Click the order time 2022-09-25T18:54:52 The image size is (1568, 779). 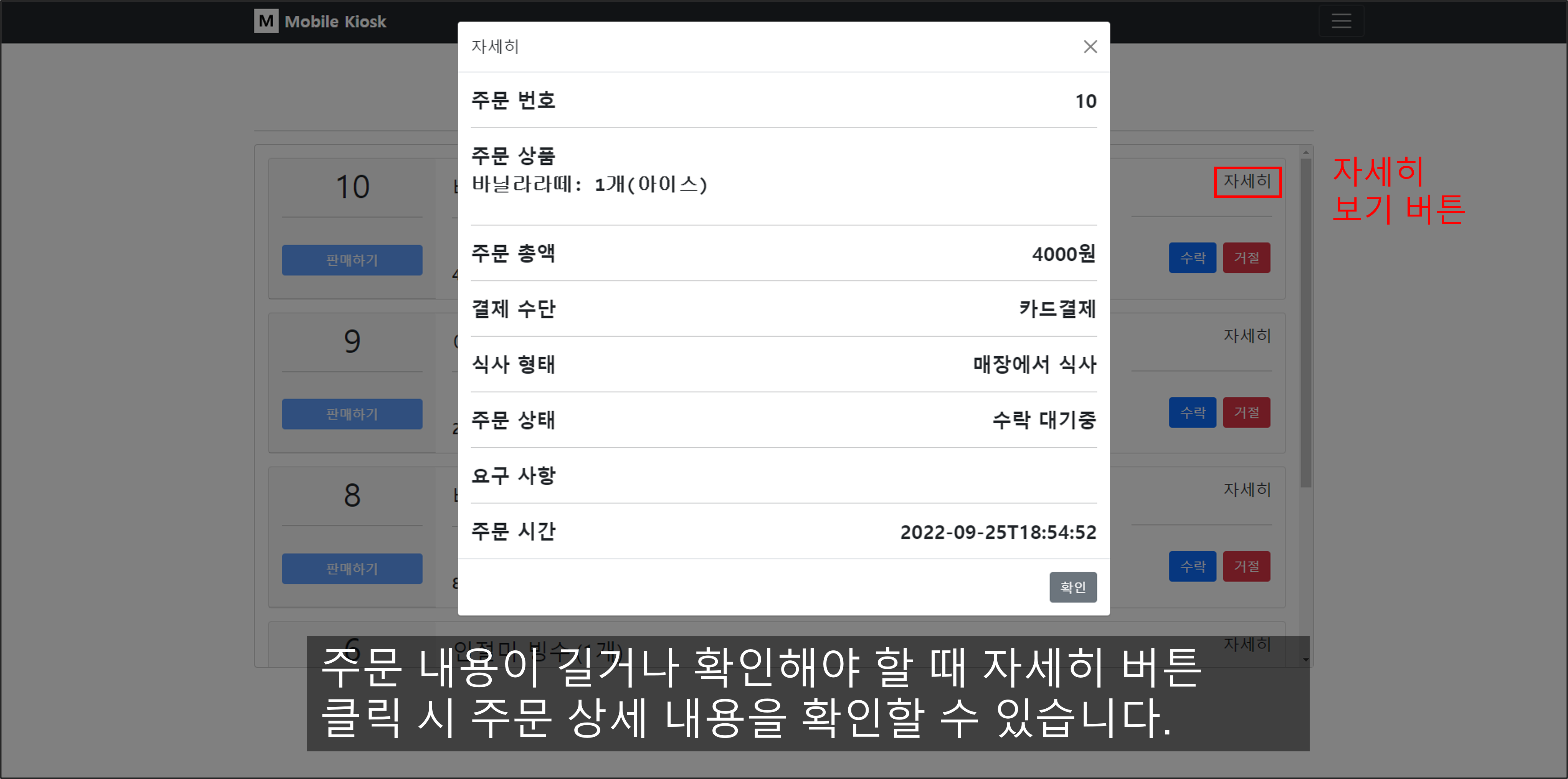[998, 533]
